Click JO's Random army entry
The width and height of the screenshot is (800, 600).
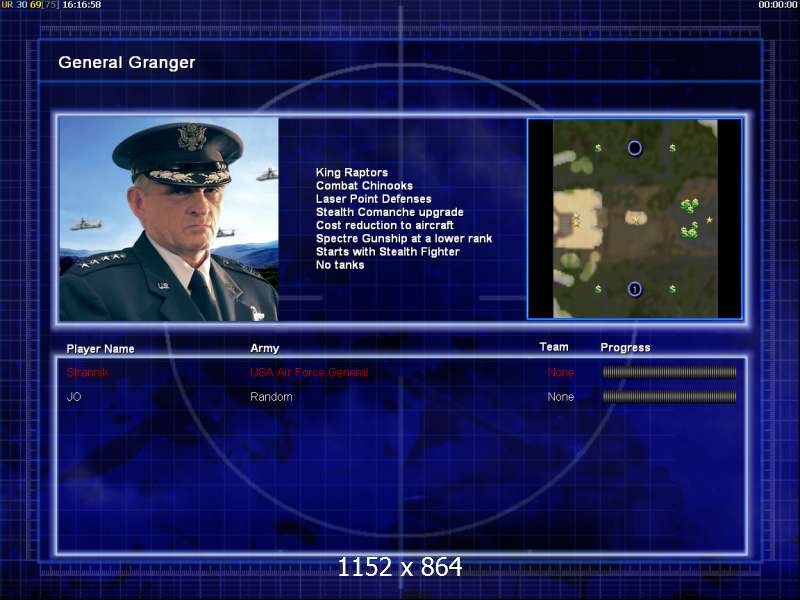click(x=271, y=397)
